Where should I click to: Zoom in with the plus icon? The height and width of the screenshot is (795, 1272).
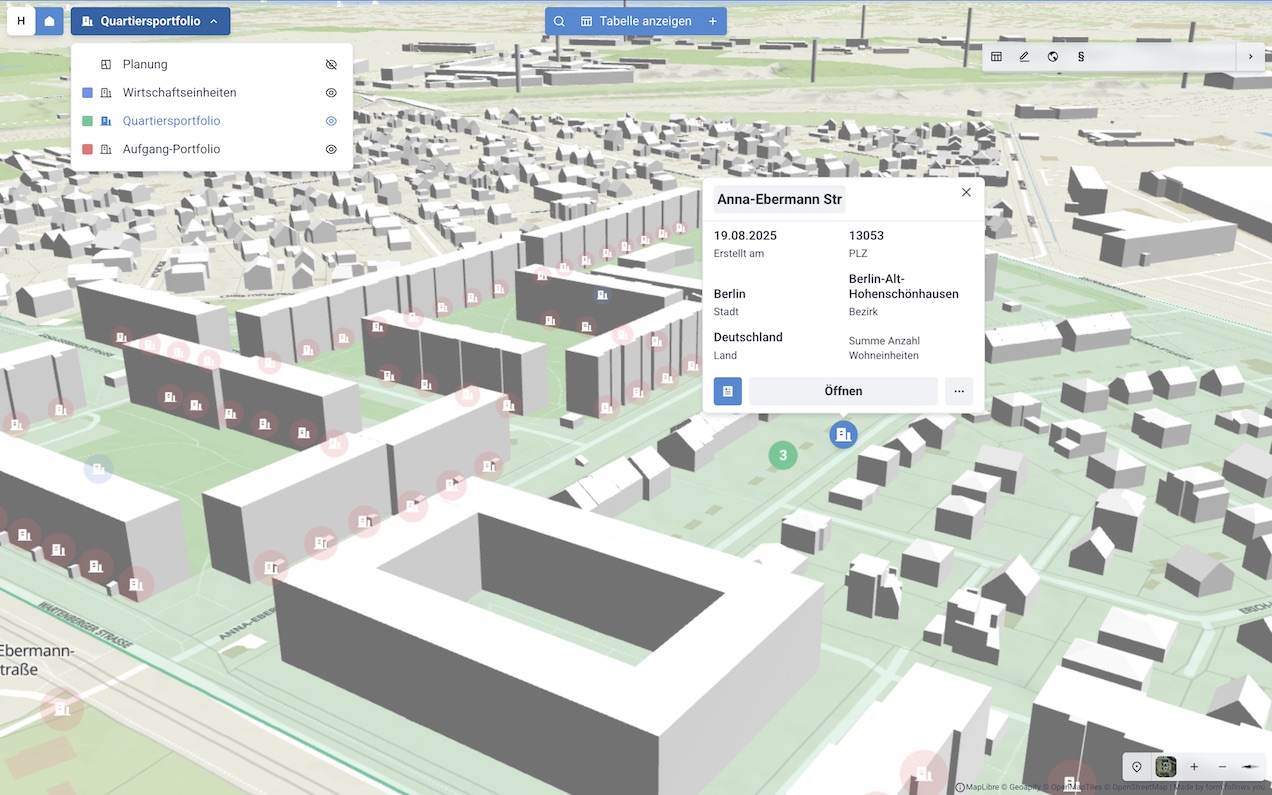(1194, 767)
